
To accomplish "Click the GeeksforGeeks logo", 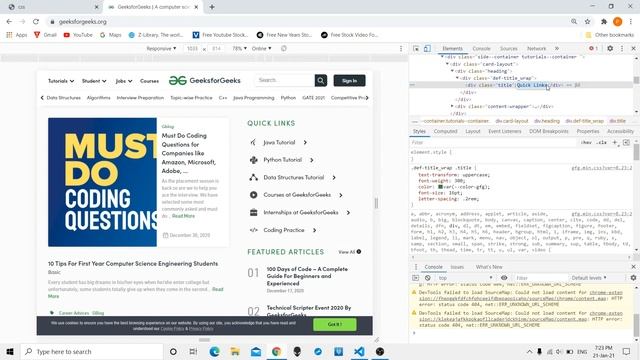I will (x=205, y=80).
